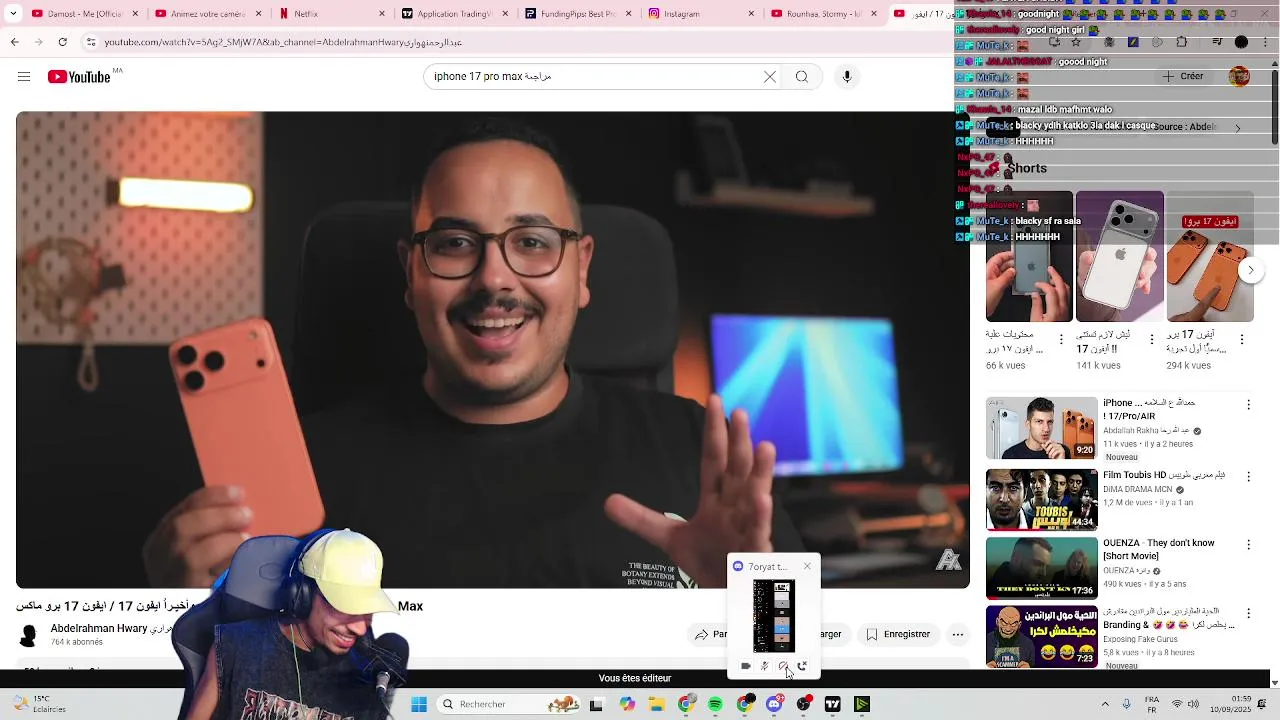Screen dimensions: 1280x720
Task: Open options for the Abdallah Rakha video
Action: click(1248, 405)
